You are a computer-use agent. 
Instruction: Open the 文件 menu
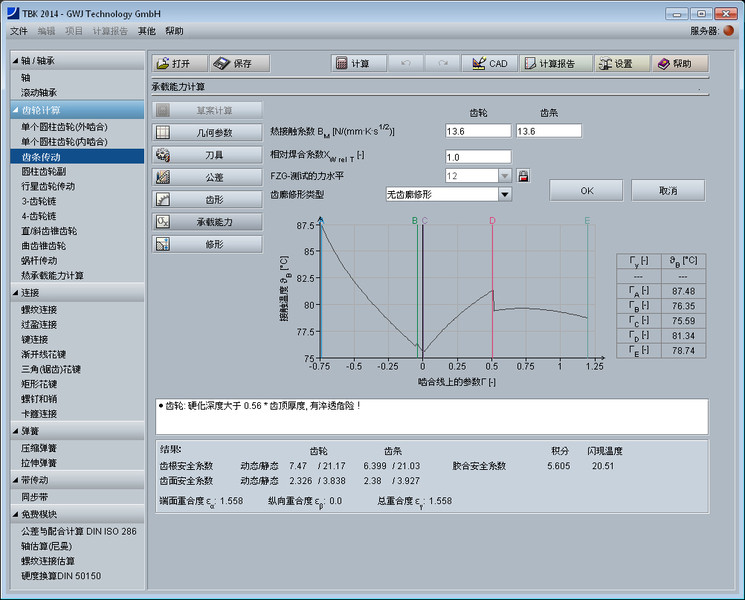(19, 31)
